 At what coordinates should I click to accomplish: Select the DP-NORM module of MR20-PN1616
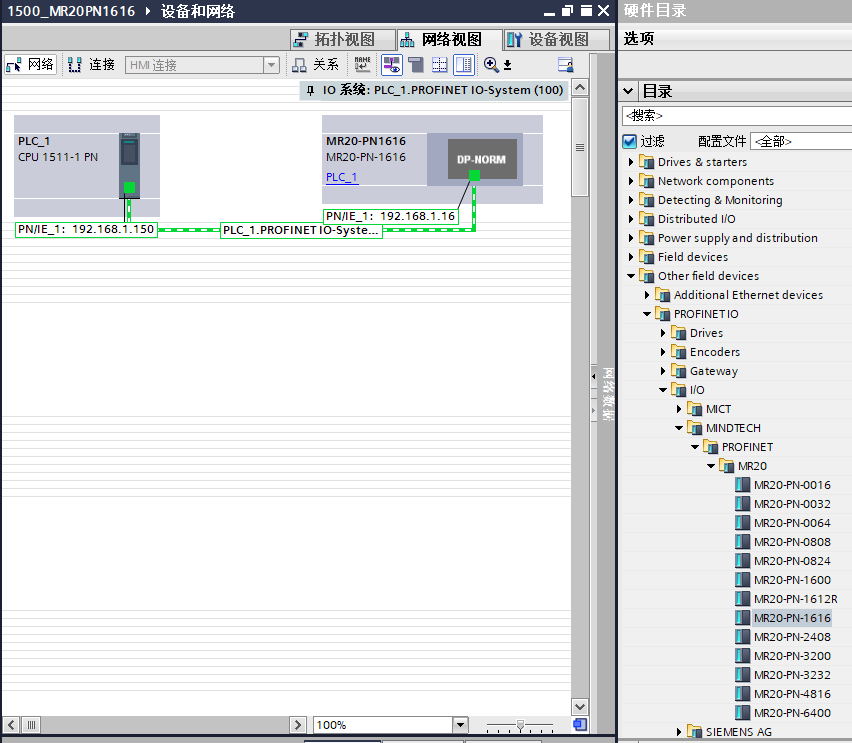482,159
